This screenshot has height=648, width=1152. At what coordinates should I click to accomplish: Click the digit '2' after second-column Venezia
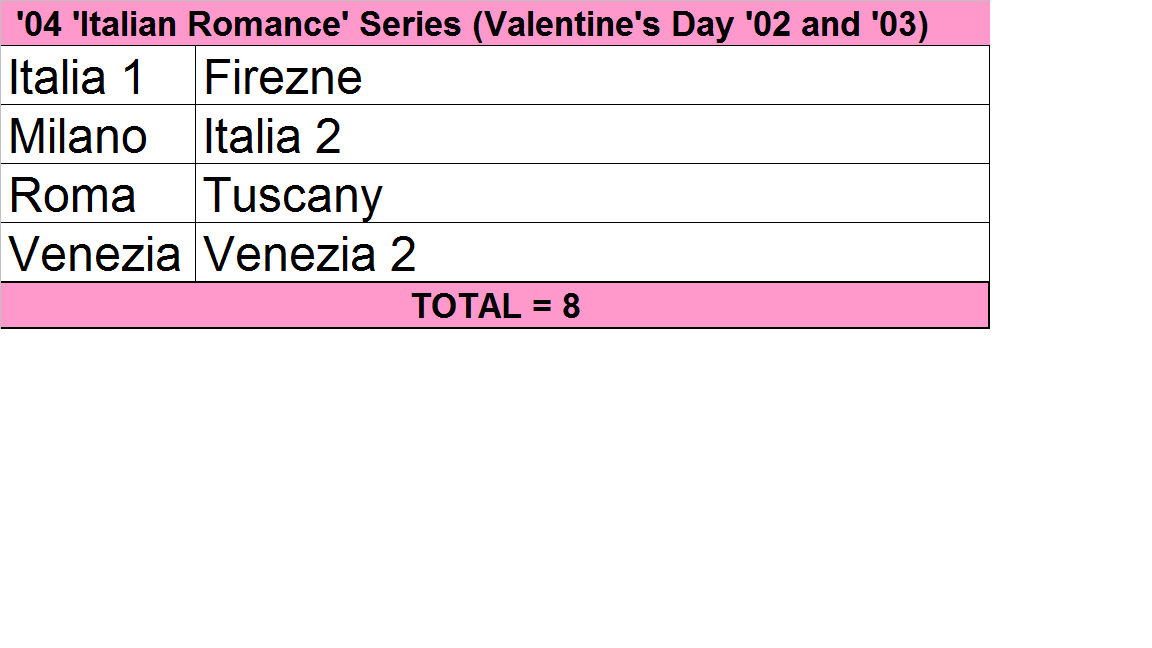pos(402,255)
